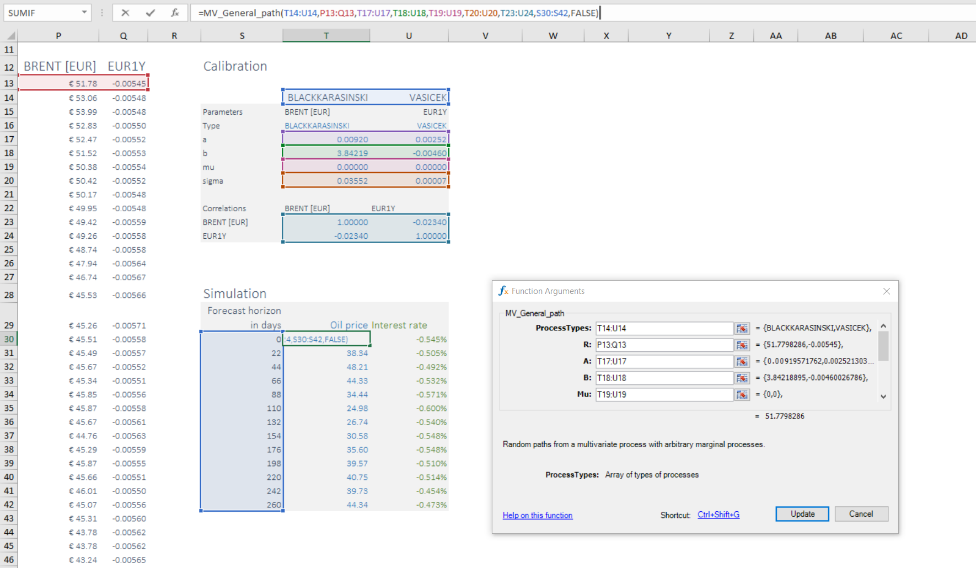Open the Help on this function link
This screenshot has height=568, width=976.
tap(537, 515)
